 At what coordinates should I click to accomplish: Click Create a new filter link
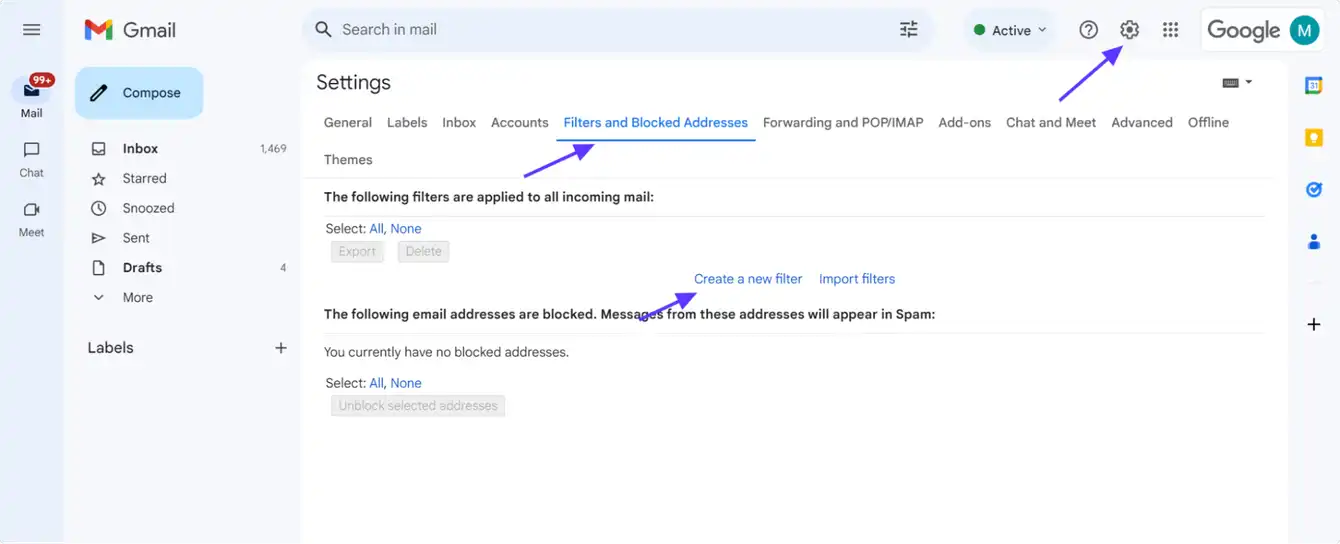(x=748, y=279)
